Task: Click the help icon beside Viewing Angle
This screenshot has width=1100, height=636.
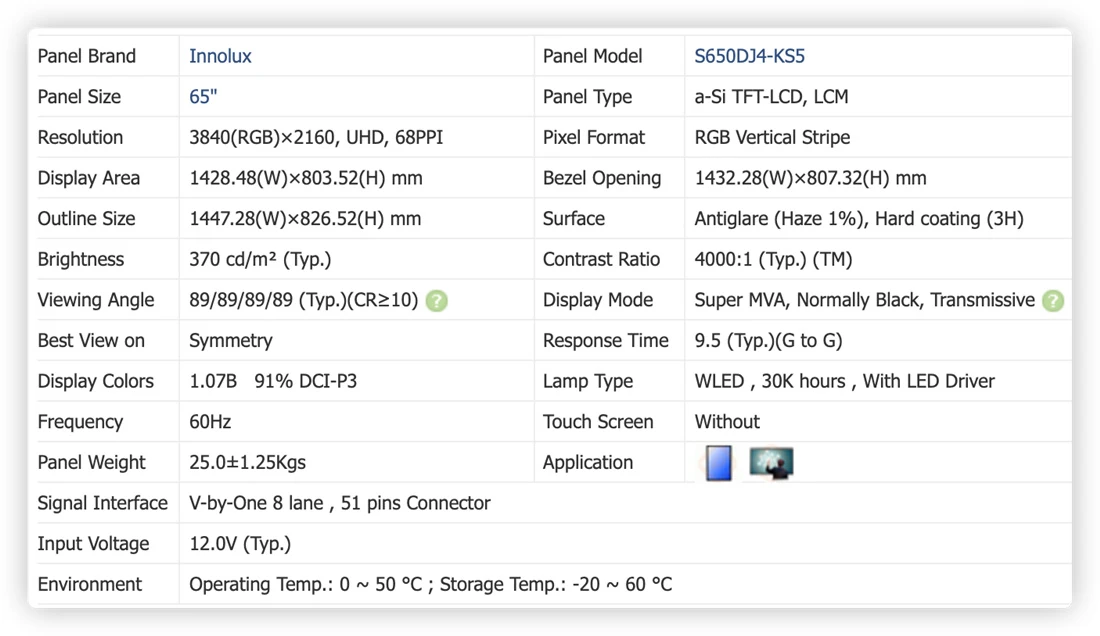Action: [x=436, y=301]
